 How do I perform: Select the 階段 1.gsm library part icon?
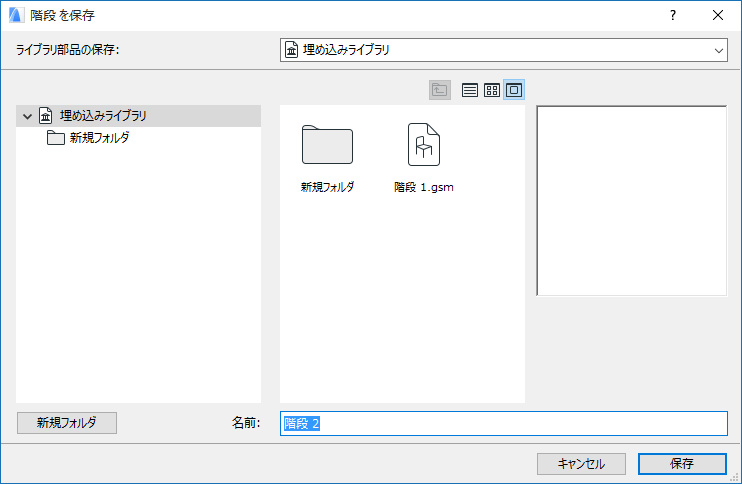tap(424, 145)
